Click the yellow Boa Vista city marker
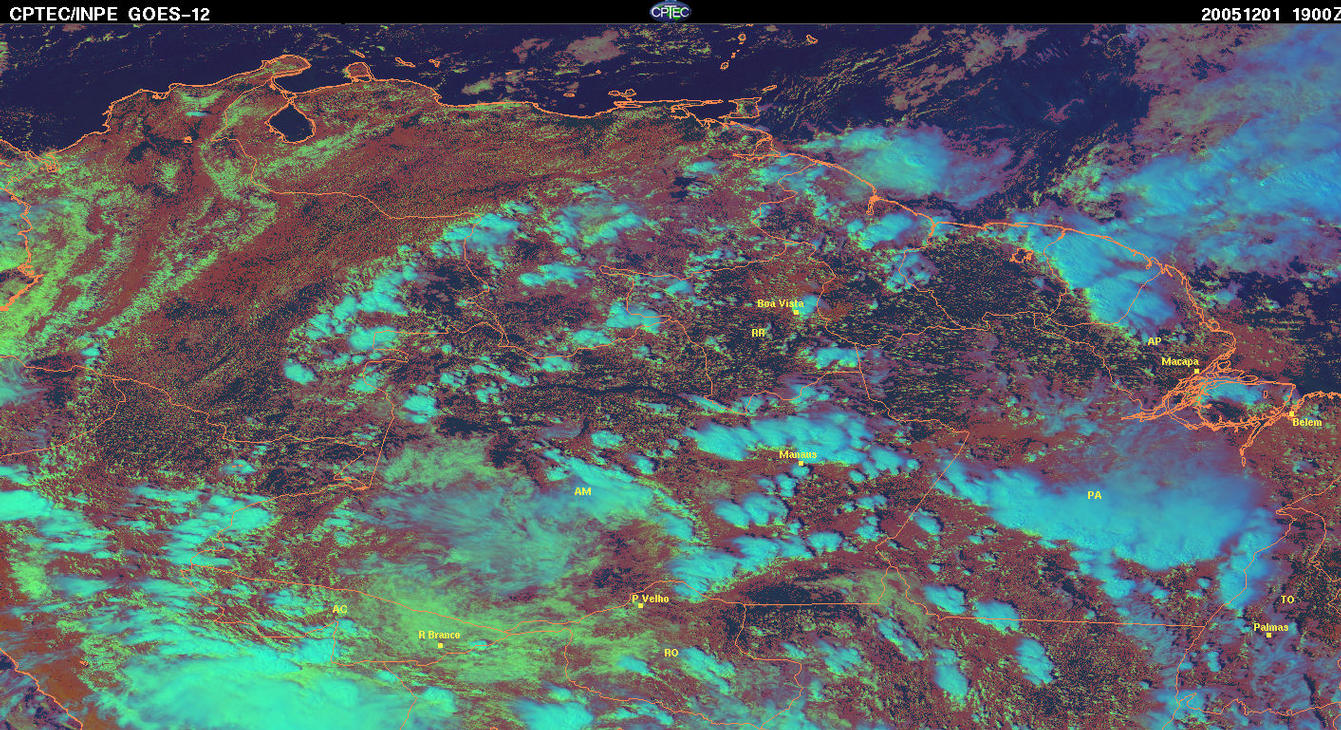Viewport: 1341px width, 730px height. (796, 312)
